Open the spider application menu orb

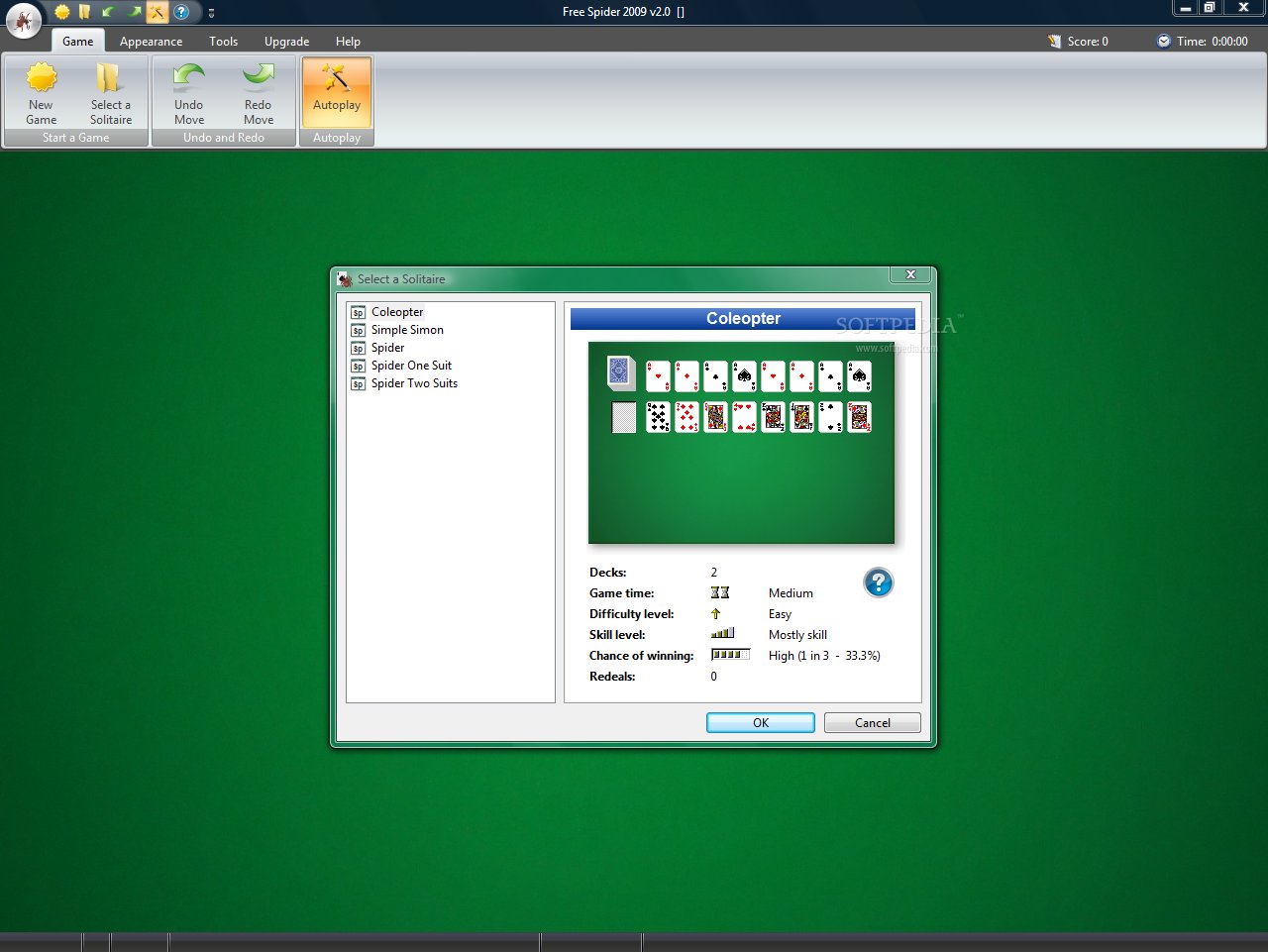(23, 20)
